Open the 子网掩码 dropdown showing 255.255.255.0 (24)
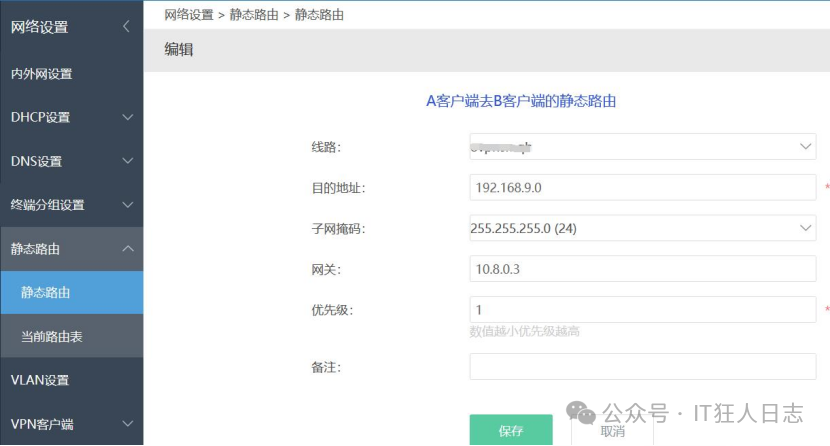This screenshot has width=830, height=446. (643, 228)
